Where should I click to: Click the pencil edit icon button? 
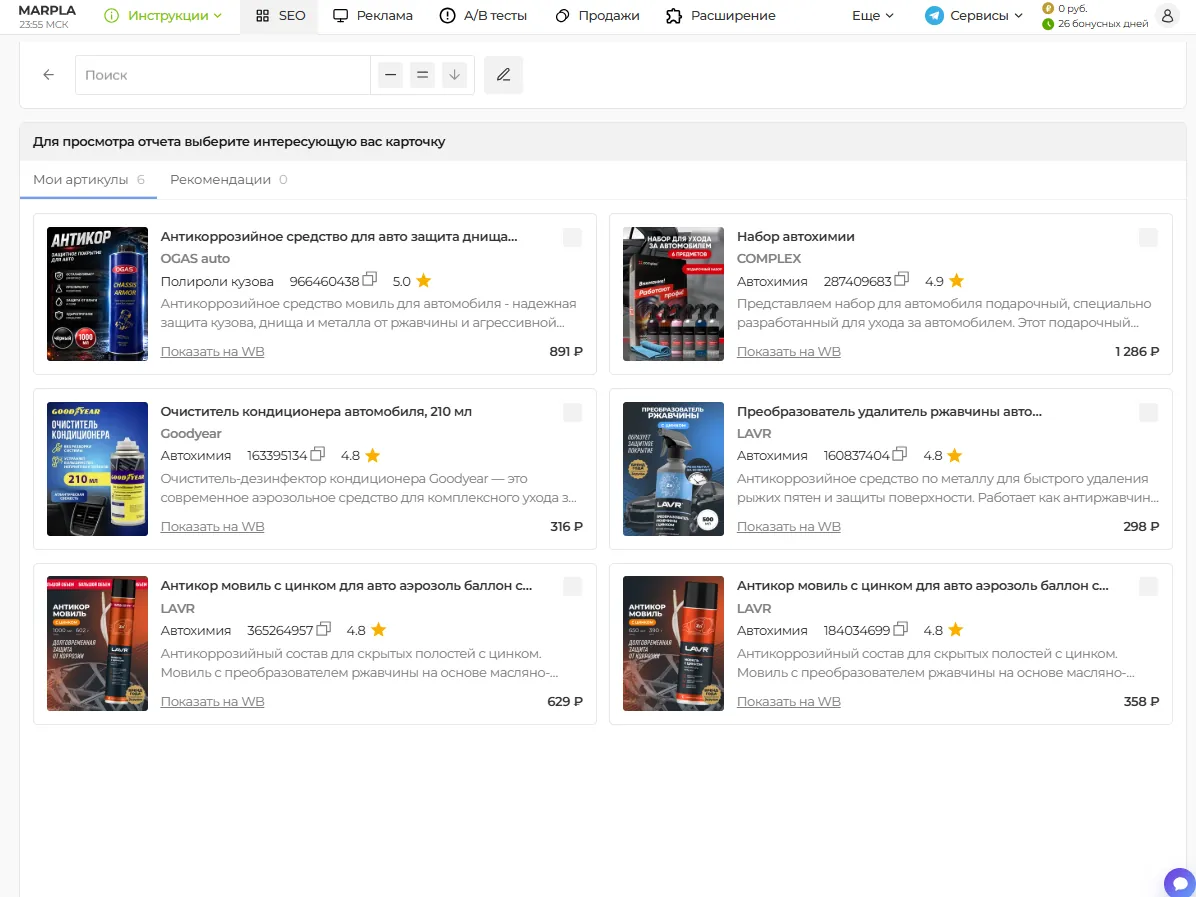(503, 75)
